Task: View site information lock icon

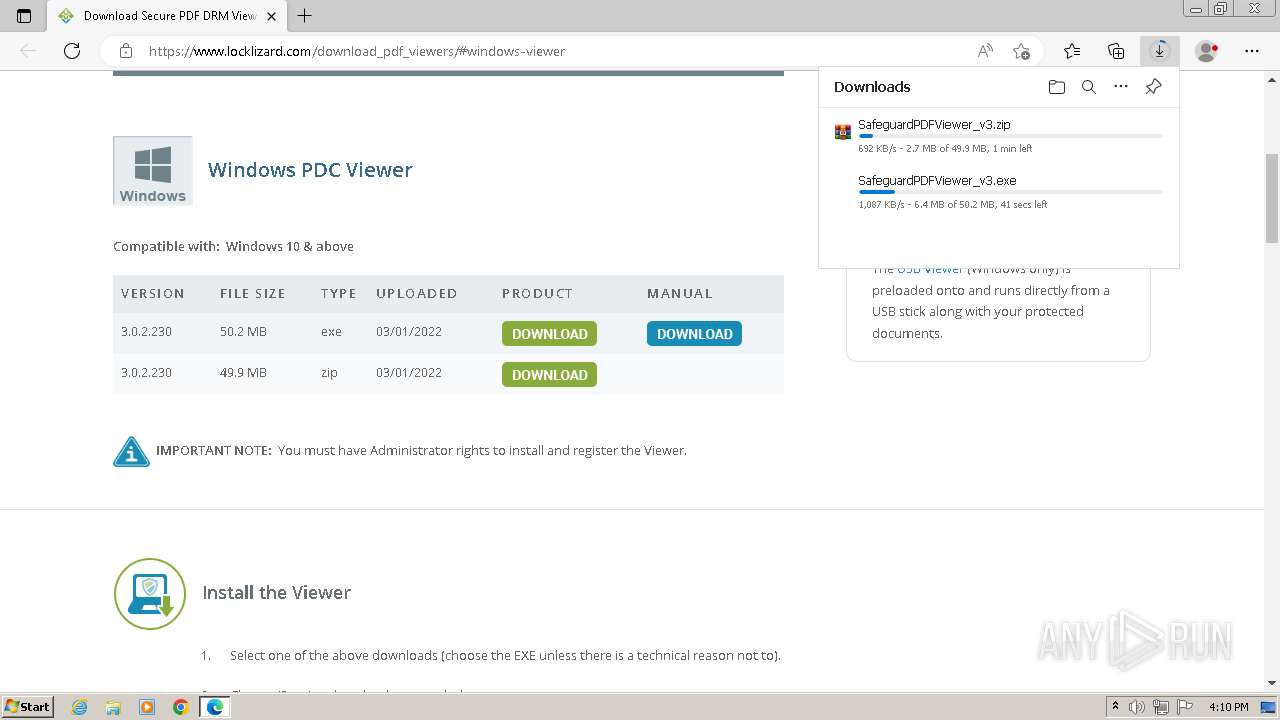Action: [126, 51]
